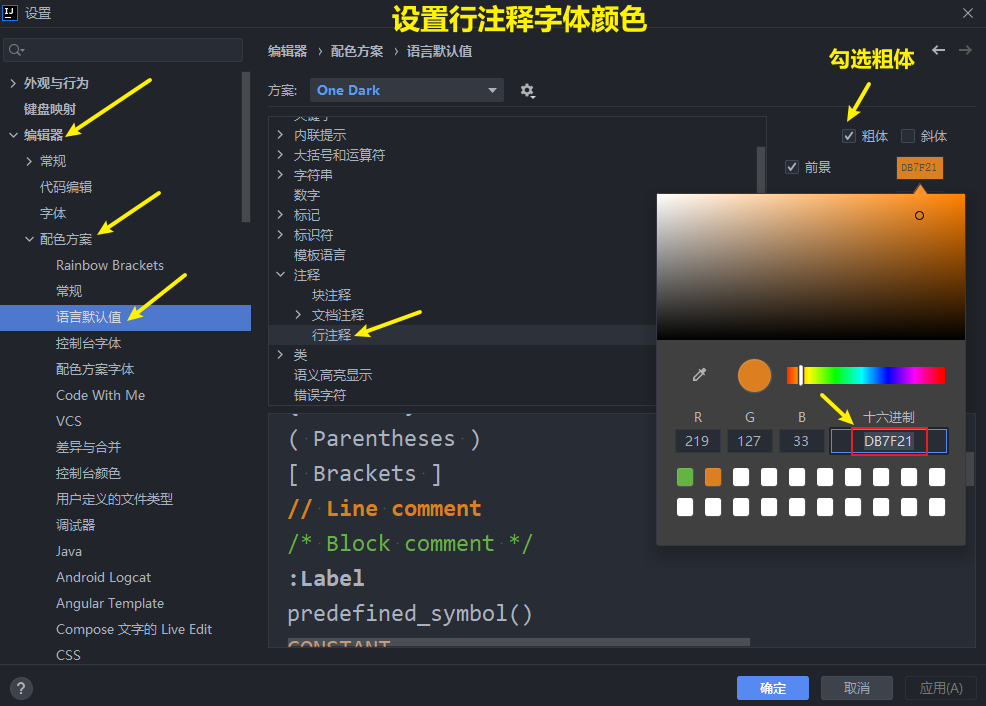This screenshot has width=986, height=706.
Task: Click the search magnifier icon in sidebar
Action: (x=16, y=50)
